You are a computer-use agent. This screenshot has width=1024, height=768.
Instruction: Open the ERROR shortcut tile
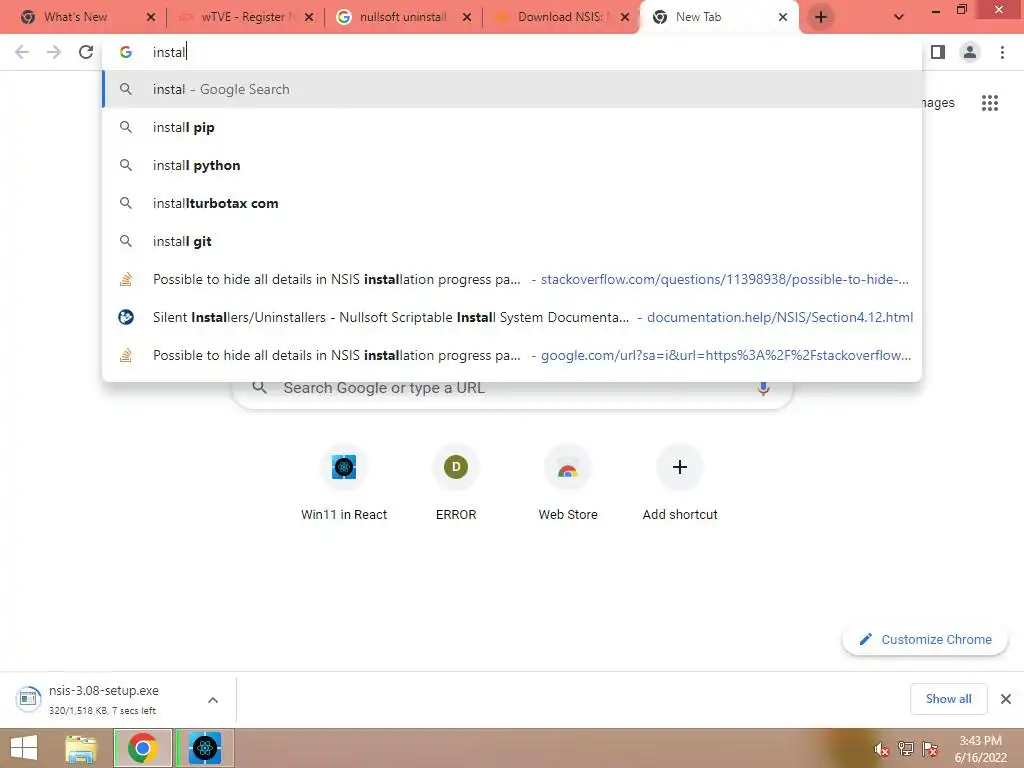(456, 483)
